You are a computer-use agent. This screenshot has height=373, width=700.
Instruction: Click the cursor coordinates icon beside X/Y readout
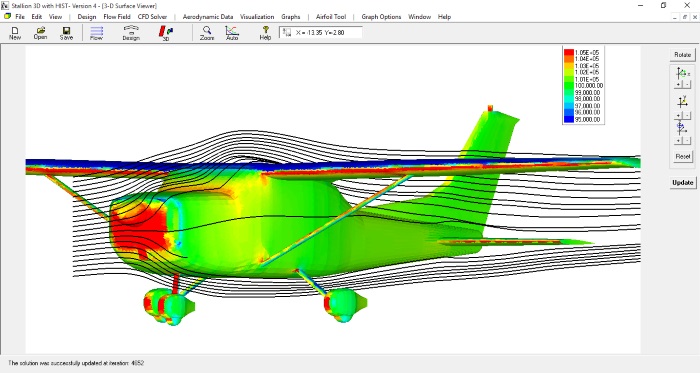[287, 33]
